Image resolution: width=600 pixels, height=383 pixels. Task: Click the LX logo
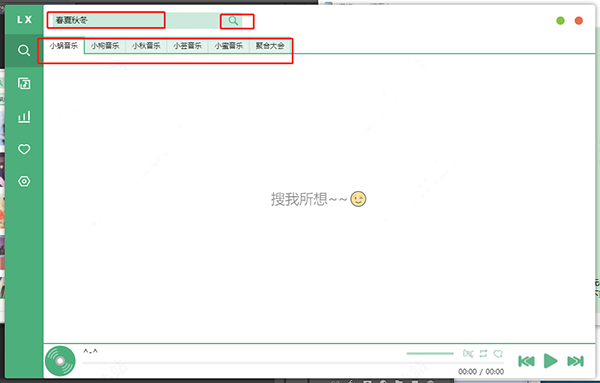coord(24,20)
